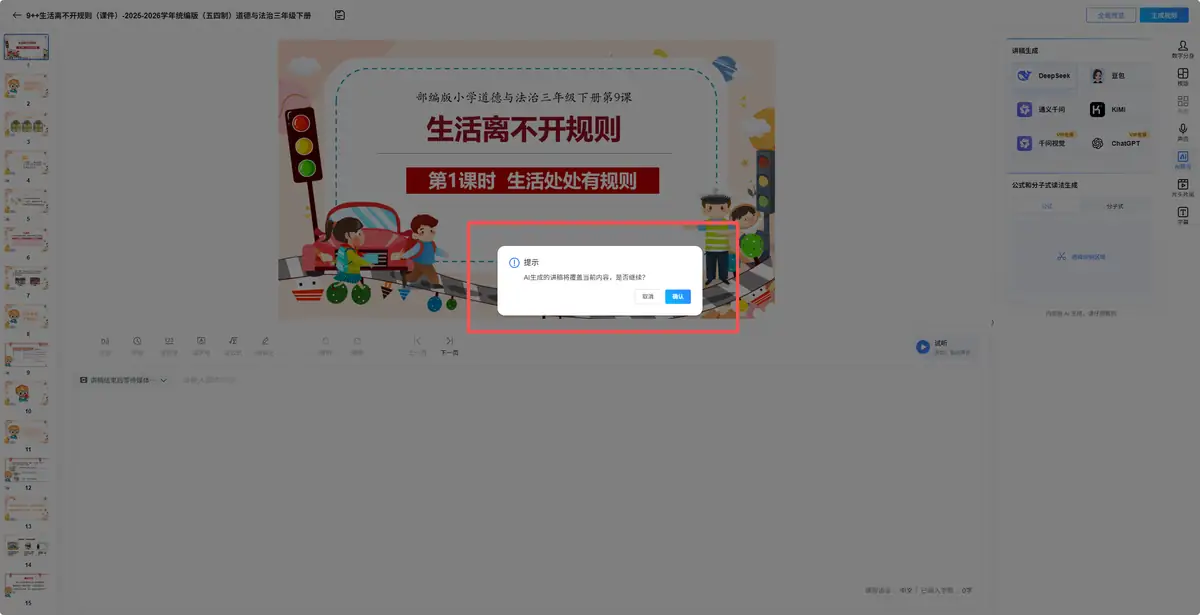Choose 通义千问 for script generation
The width and height of the screenshot is (1200, 615).
pos(1044,109)
